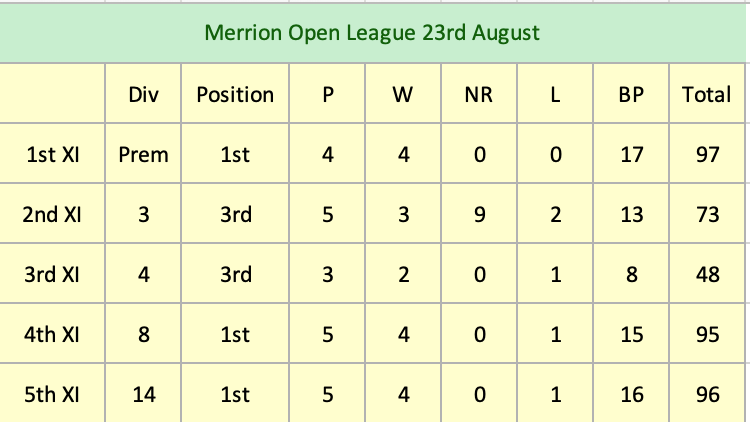750x422 pixels.
Task: Click the NR column header cell
Action: coord(479,95)
